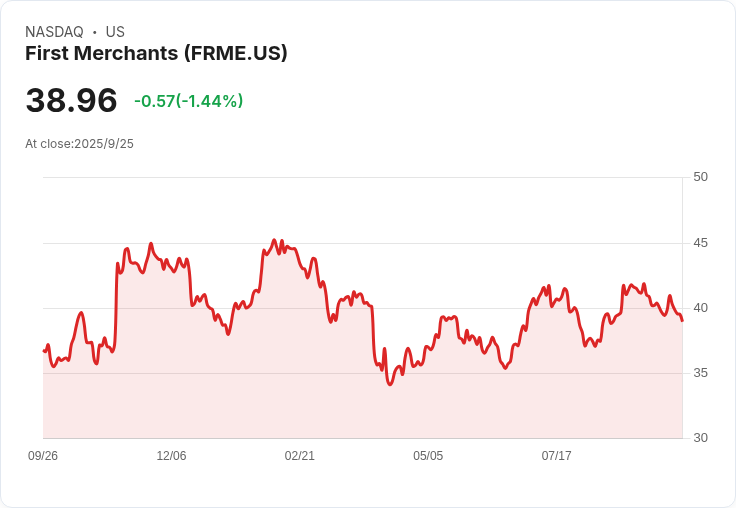This screenshot has height=508, width=736.
Task: Click the 40 label on the price axis
Action: pyautogui.click(x=700, y=308)
